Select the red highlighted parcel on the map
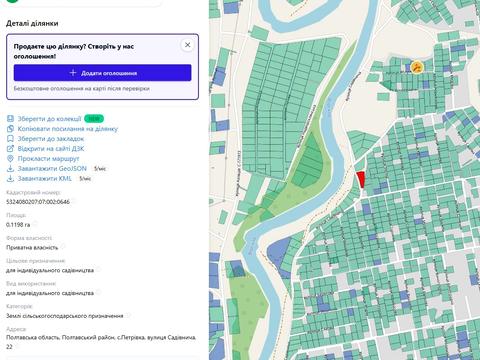 tap(361, 179)
